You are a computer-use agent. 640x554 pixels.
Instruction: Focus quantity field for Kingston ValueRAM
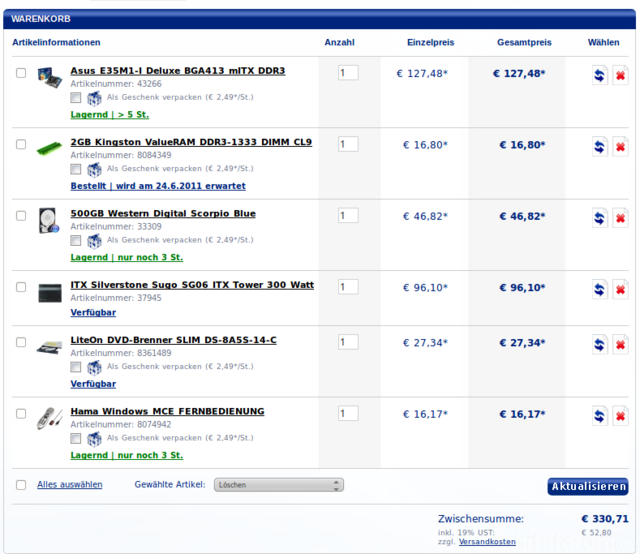click(x=348, y=145)
